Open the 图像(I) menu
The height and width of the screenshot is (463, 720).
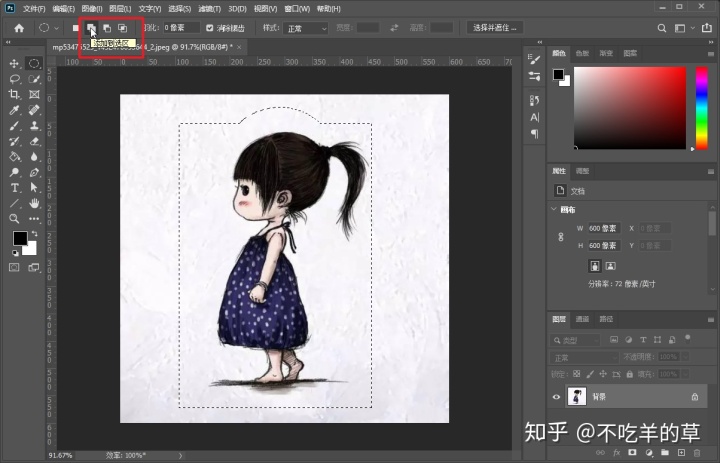(91, 9)
